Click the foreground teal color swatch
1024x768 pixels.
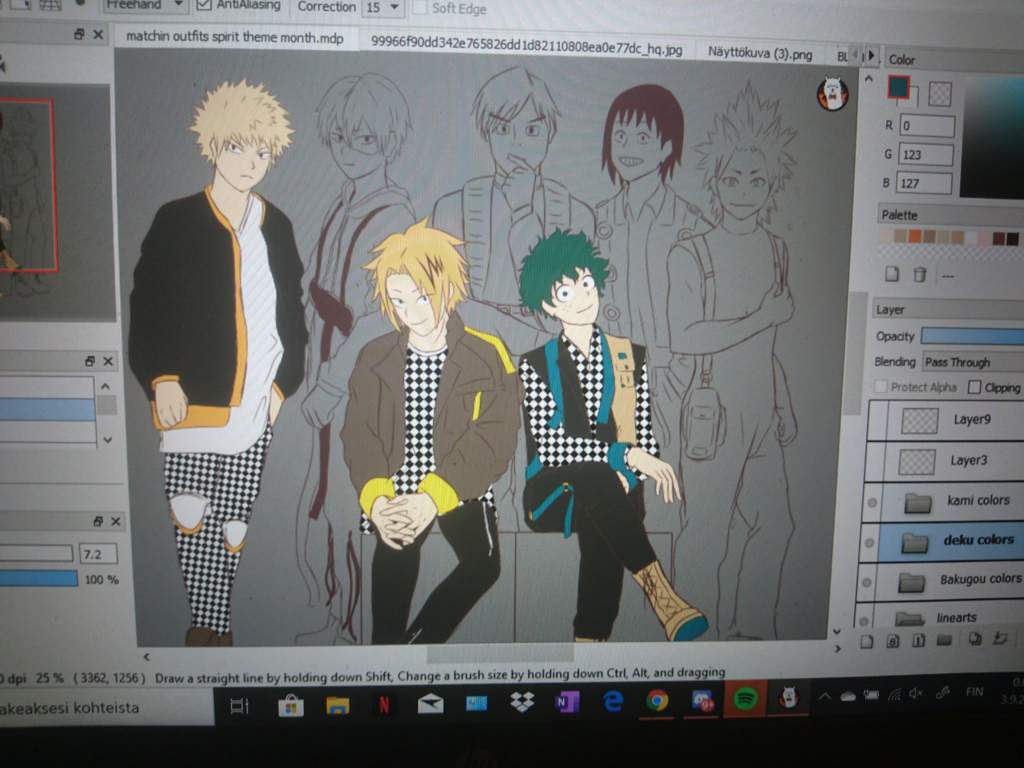(x=899, y=88)
